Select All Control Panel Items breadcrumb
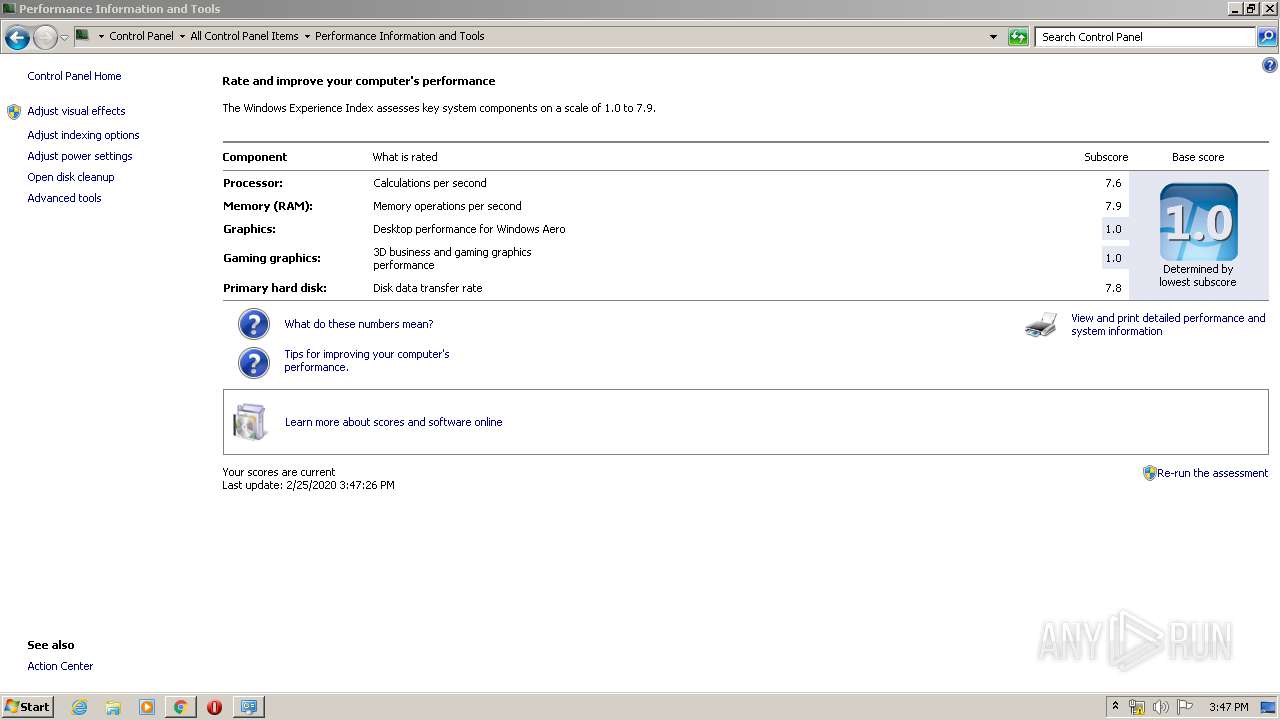Image resolution: width=1280 pixels, height=720 pixels. 244,36
